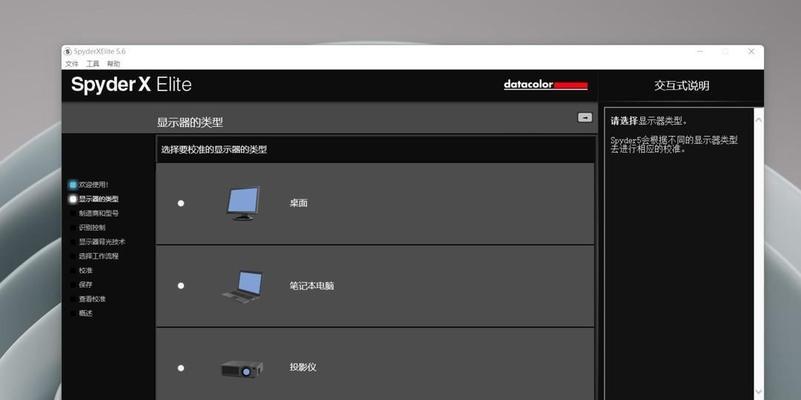Viewport: 801px width, 400px height.
Task: Click the 显示器的类型 step indicator dot
Action: tap(73, 199)
